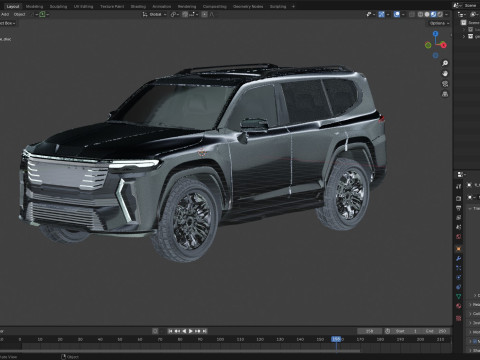Add a new workspace with plus icon
Viewport: 480px width, 360px height.
[x=293, y=6]
